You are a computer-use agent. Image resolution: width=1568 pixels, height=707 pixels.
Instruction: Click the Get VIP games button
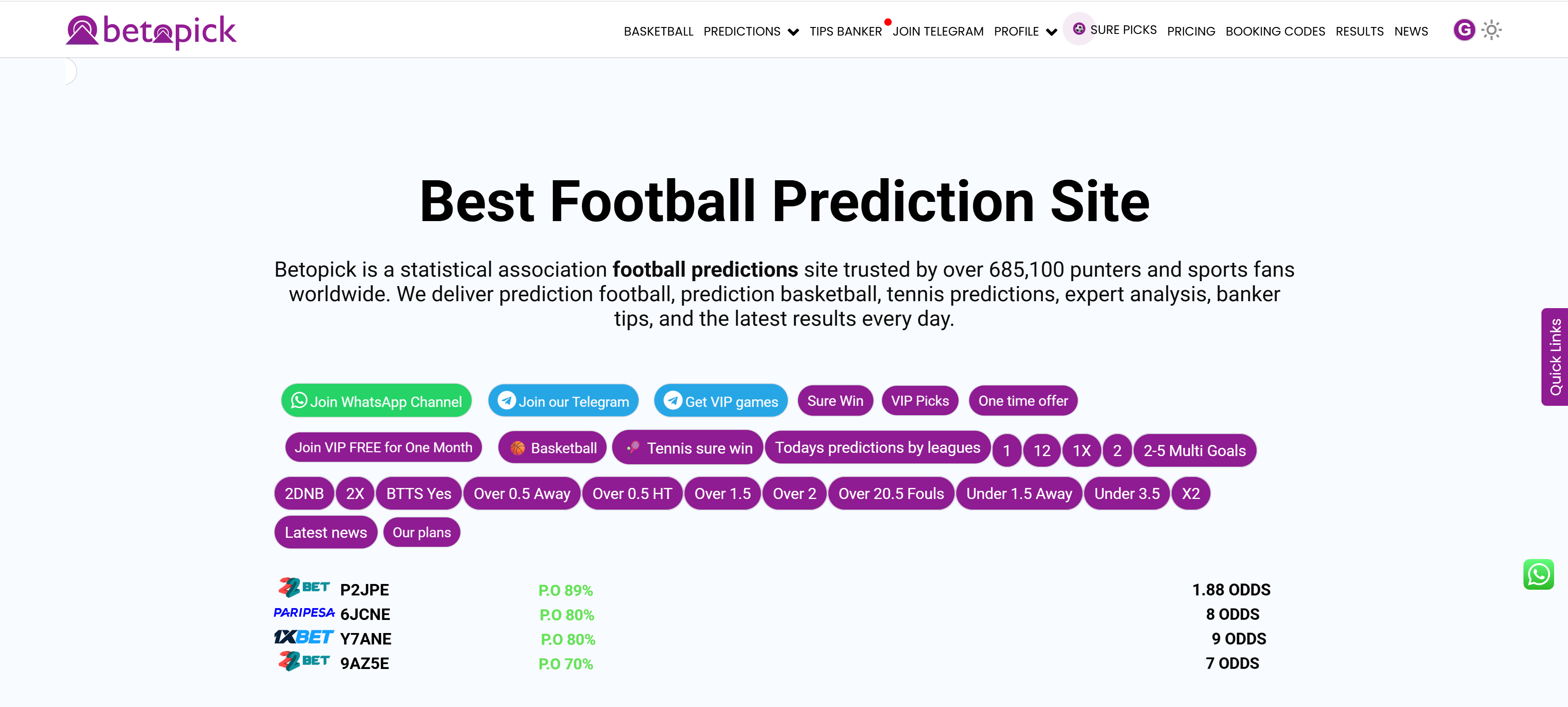[721, 401]
